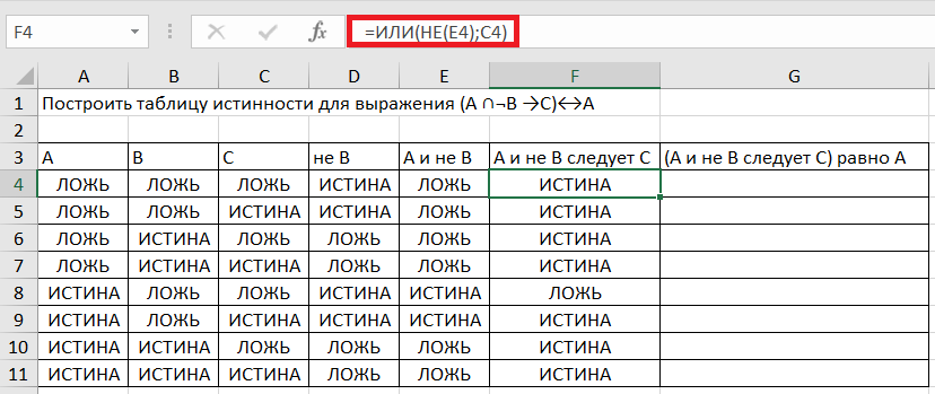The width and height of the screenshot is (936, 394).
Task: Click header cell 'B' in row 3
Action: (174, 157)
